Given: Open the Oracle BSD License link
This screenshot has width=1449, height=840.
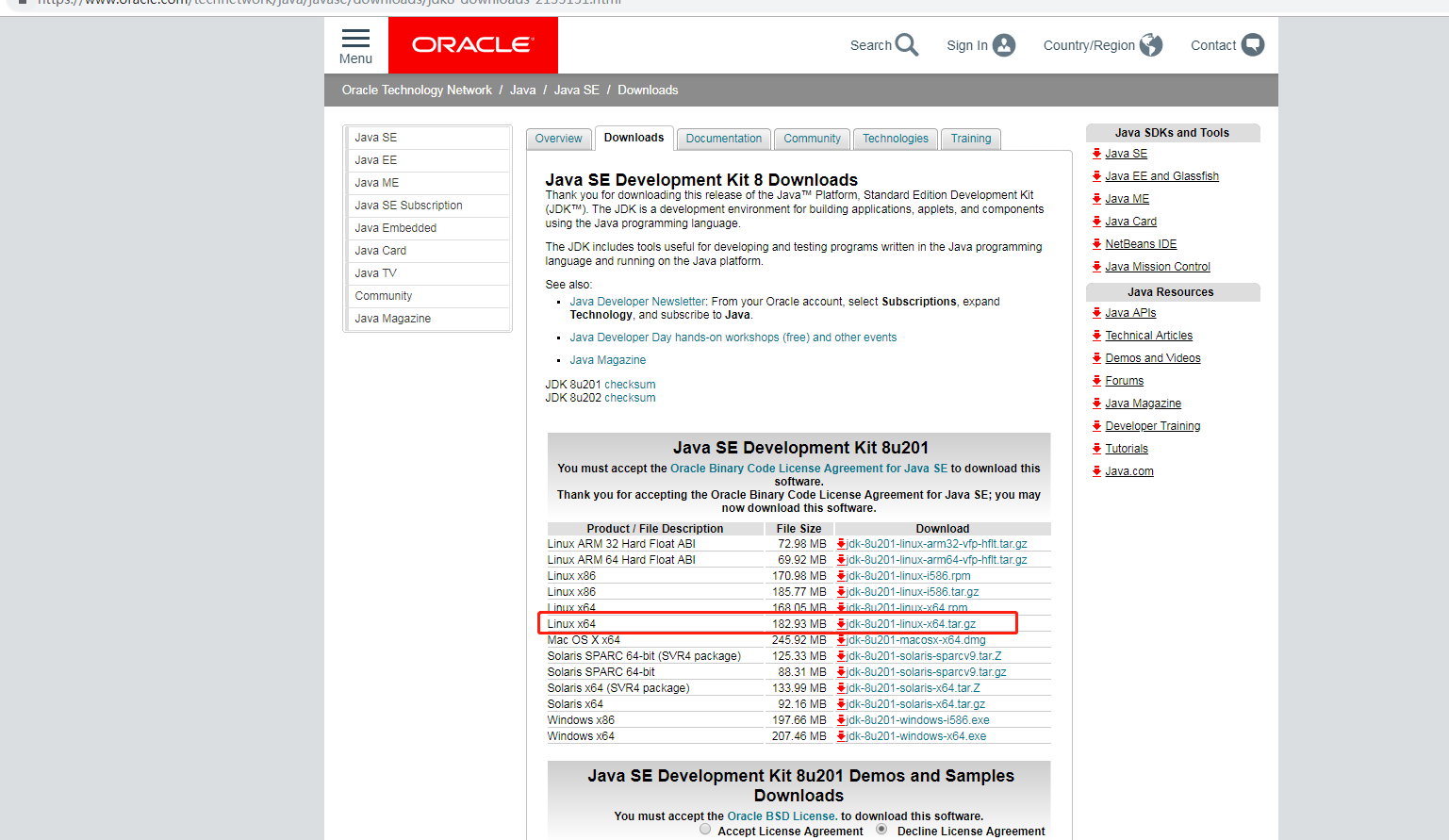Looking at the screenshot, I should [x=782, y=816].
